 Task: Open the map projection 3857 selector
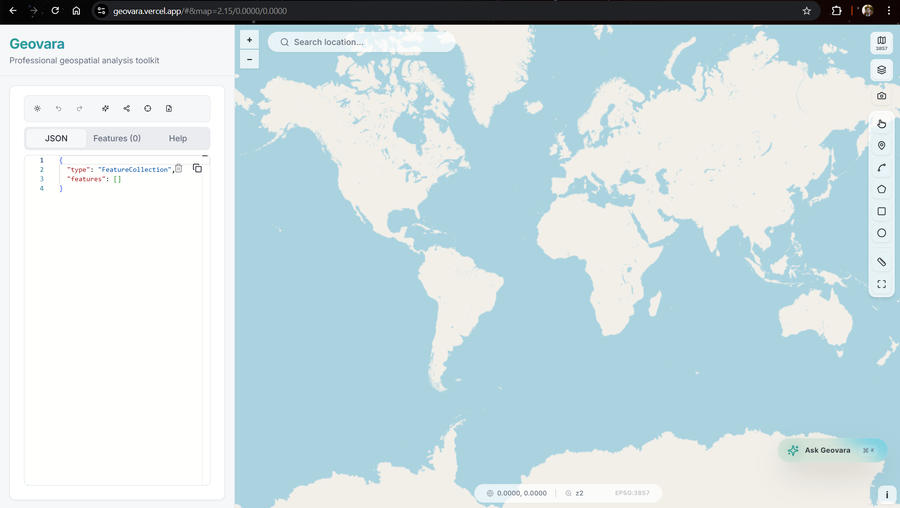[x=882, y=43]
